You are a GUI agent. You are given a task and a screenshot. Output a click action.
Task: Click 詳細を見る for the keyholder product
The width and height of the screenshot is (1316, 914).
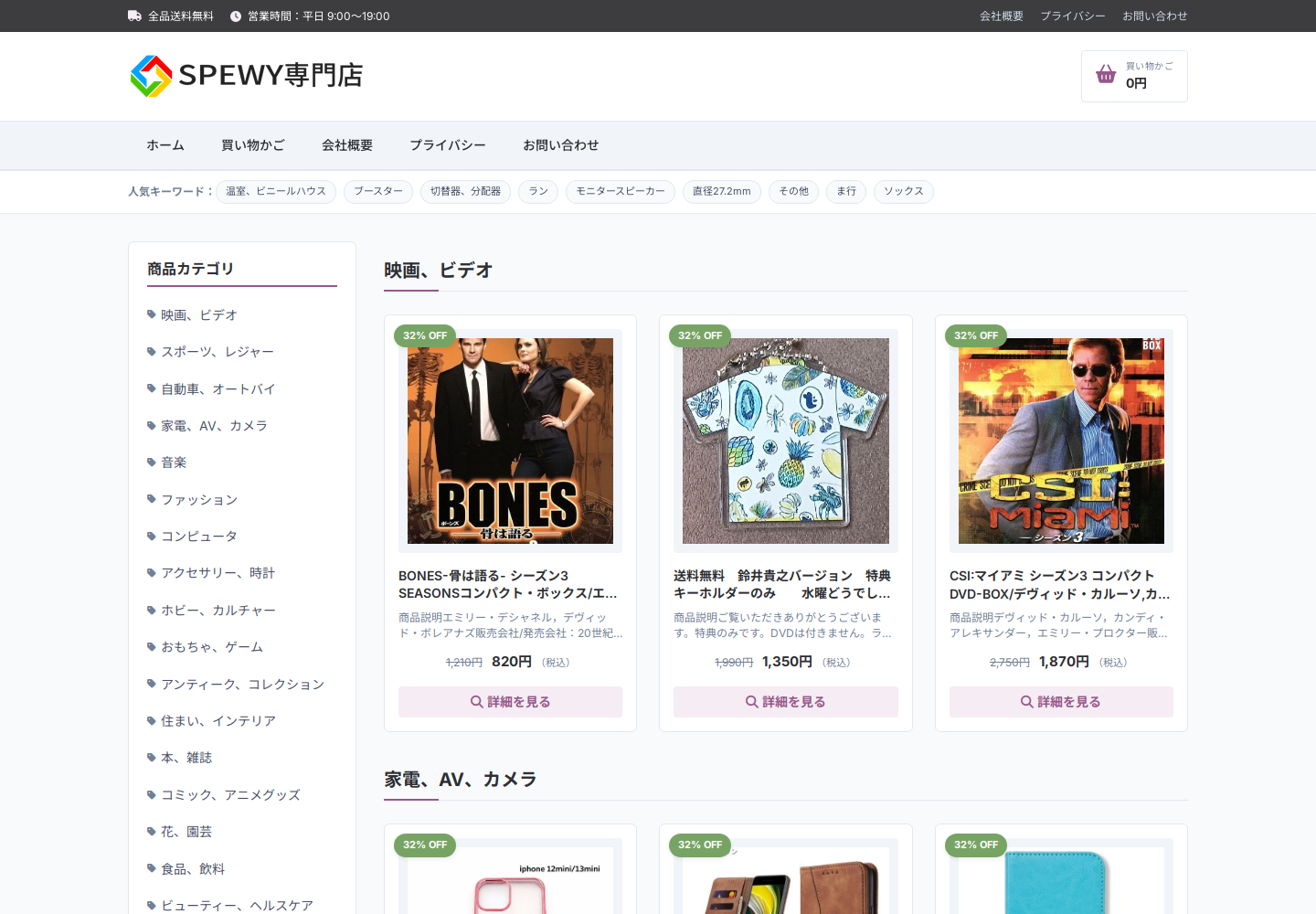(x=786, y=702)
